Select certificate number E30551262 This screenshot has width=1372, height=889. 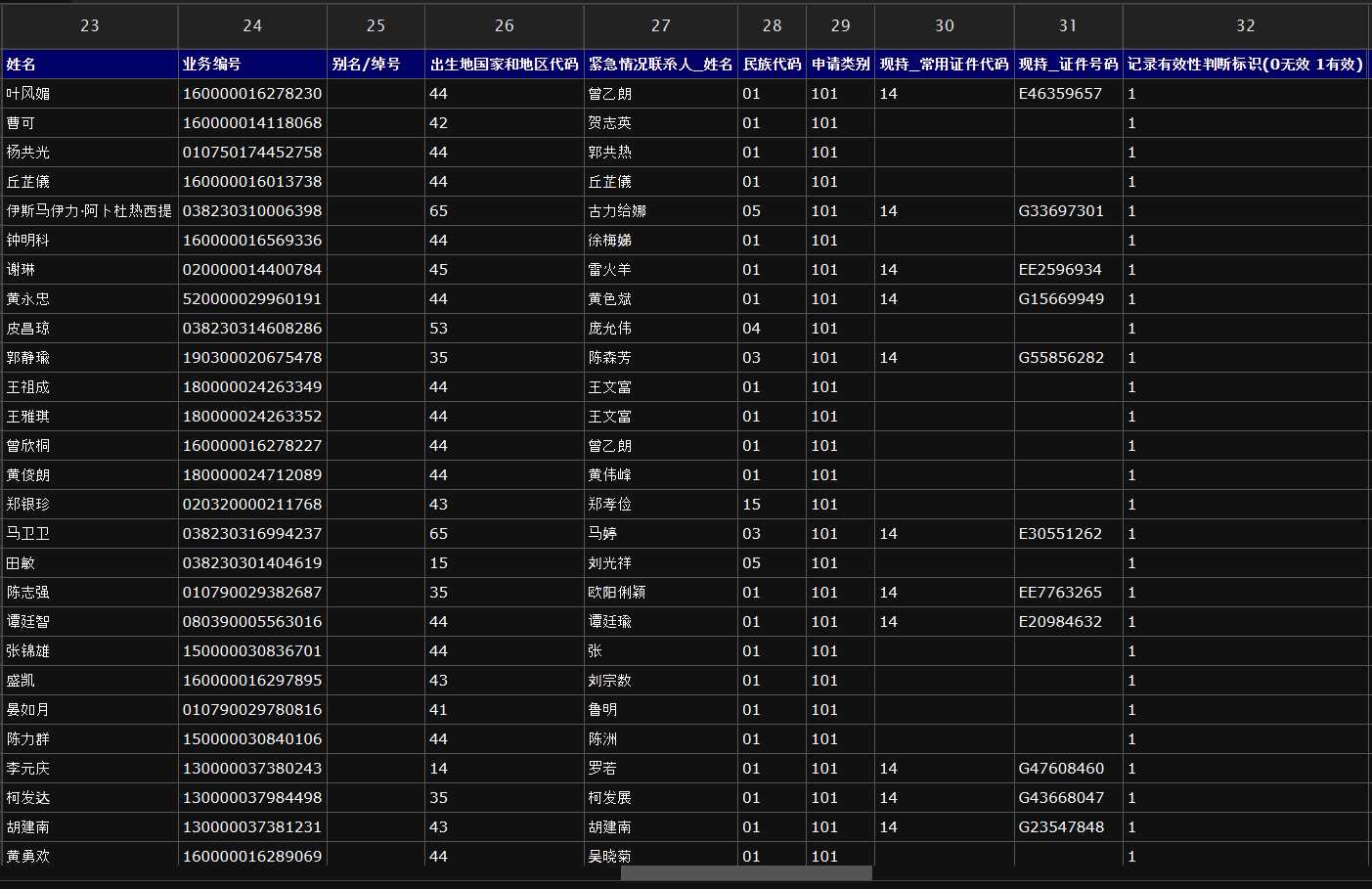pos(1068,534)
